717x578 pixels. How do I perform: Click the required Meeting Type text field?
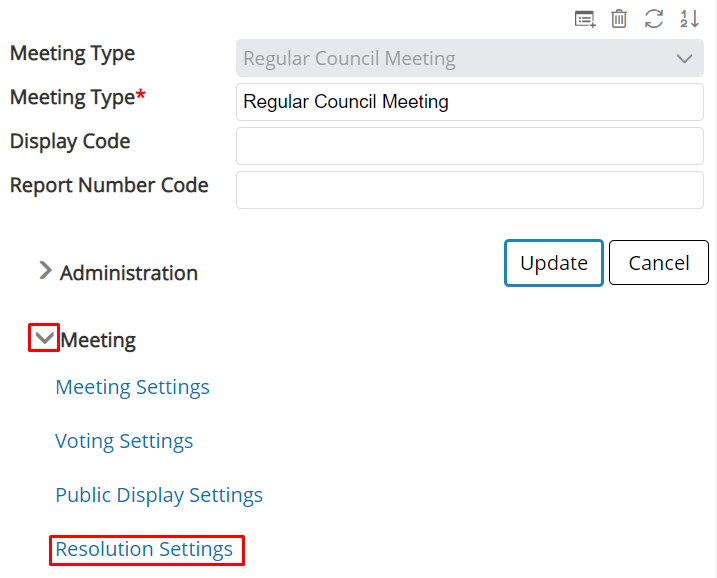[470, 102]
